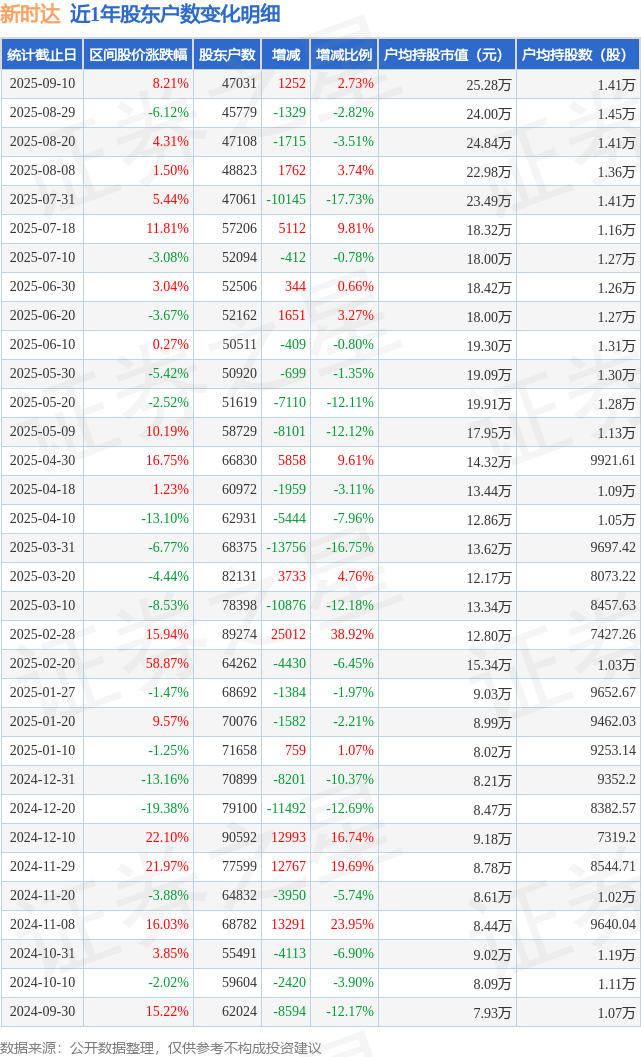Select the 58.87% price change cell
The width and height of the screenshot is (641, 1057).
click(x=167, y=664)
